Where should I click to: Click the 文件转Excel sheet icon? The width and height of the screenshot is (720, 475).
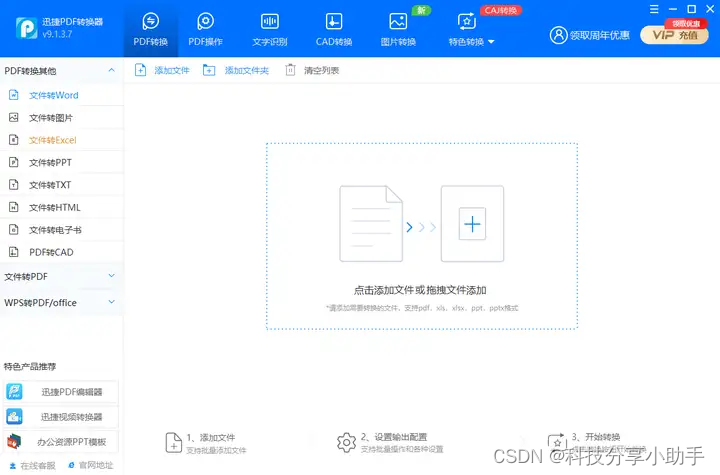pos(14,140)
